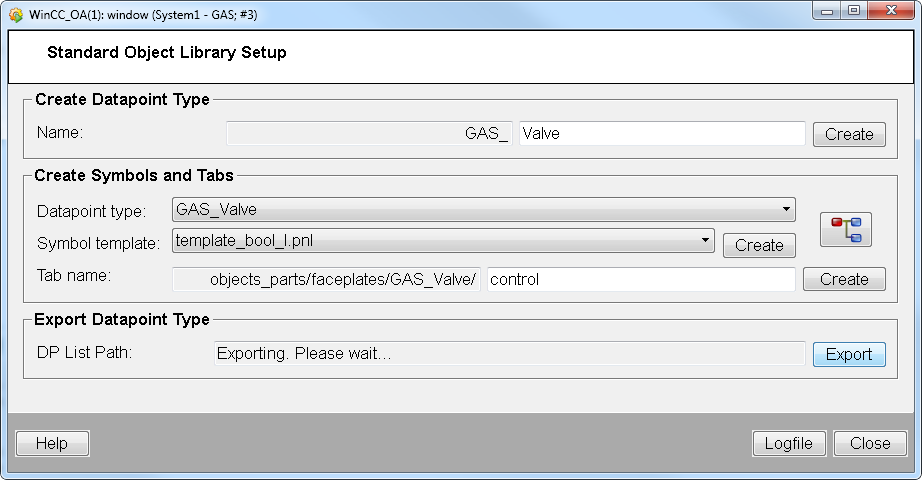Open the Help button
Image resolution: width=922 pixels, height=480 pixels.
tap(52, 444)
